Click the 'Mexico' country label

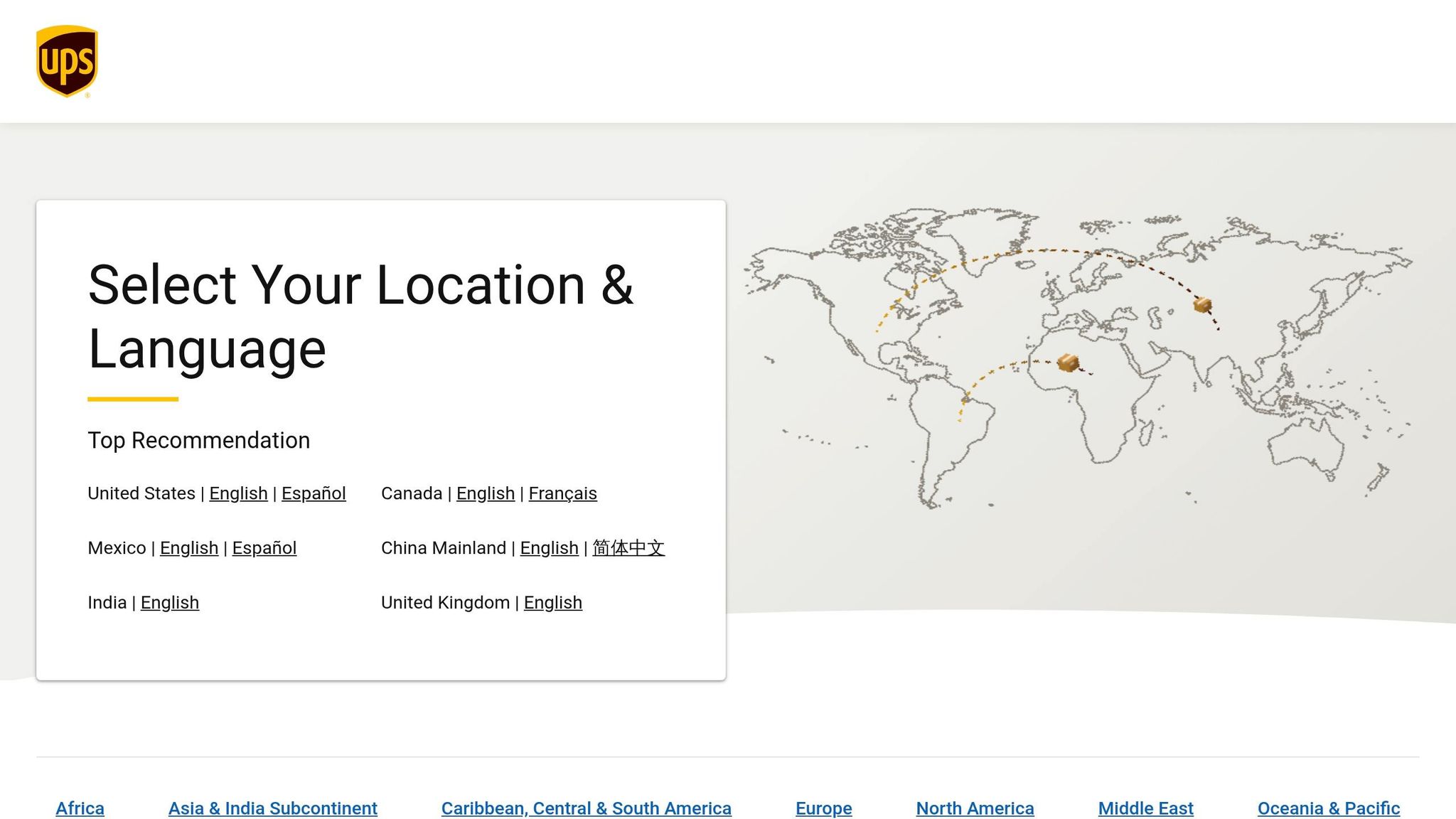click(x=117, y=548)
